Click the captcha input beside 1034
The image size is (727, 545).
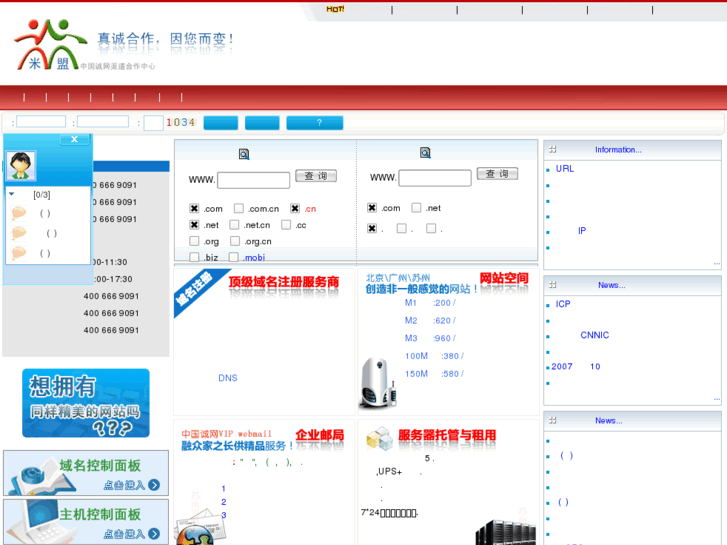[x=153, y=122]
